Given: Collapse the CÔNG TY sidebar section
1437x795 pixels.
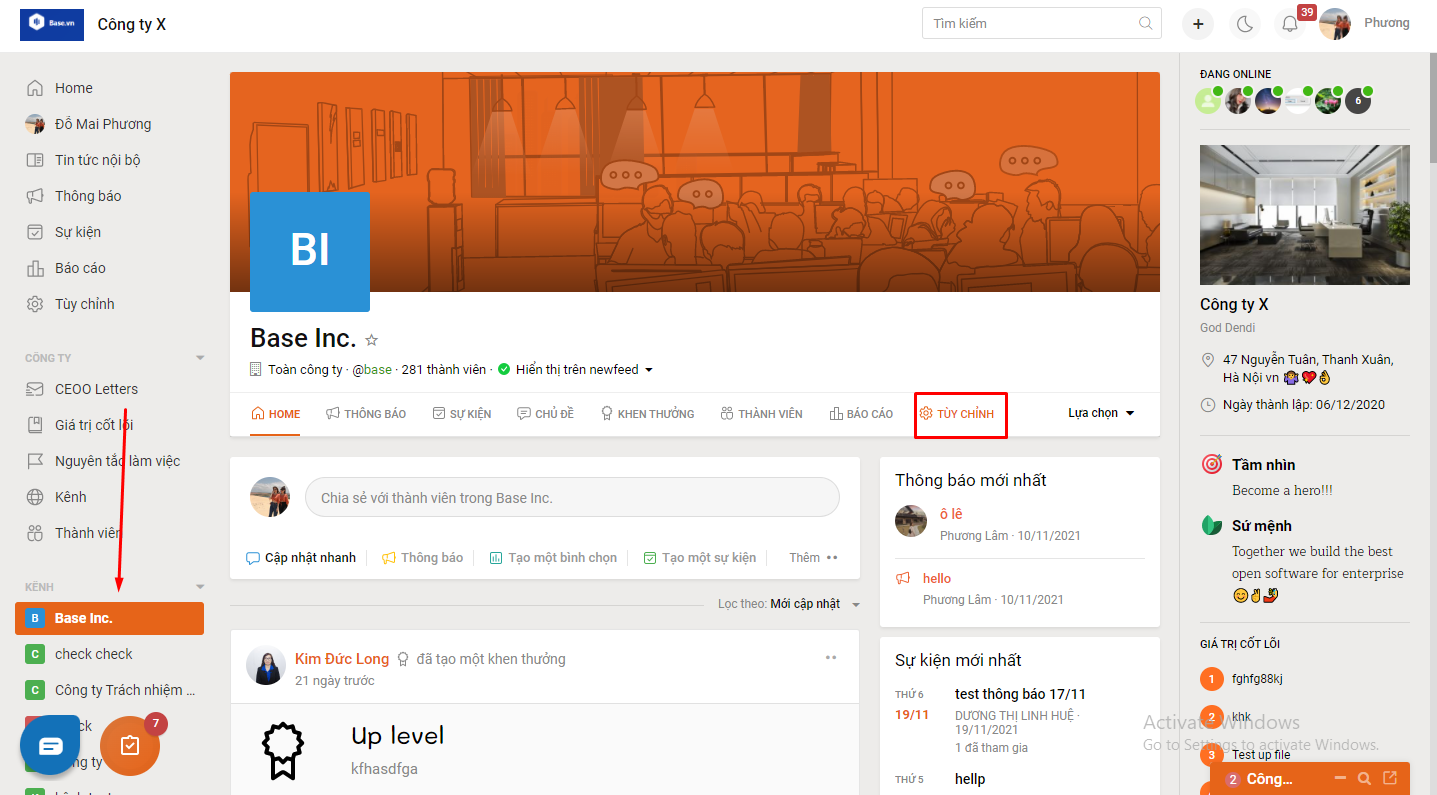Looking at the screenshot, I should pos(200,358).
